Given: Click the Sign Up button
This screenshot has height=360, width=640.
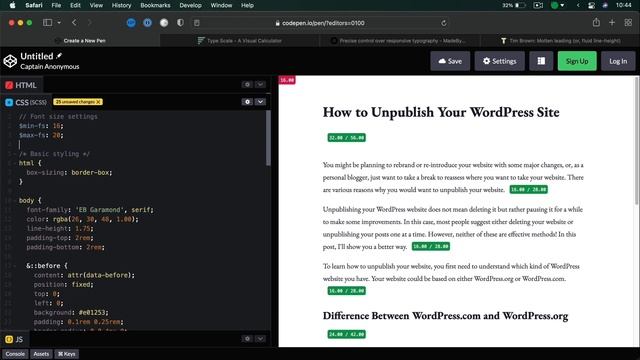Looking at the screenshot, I should click(577, 61).
